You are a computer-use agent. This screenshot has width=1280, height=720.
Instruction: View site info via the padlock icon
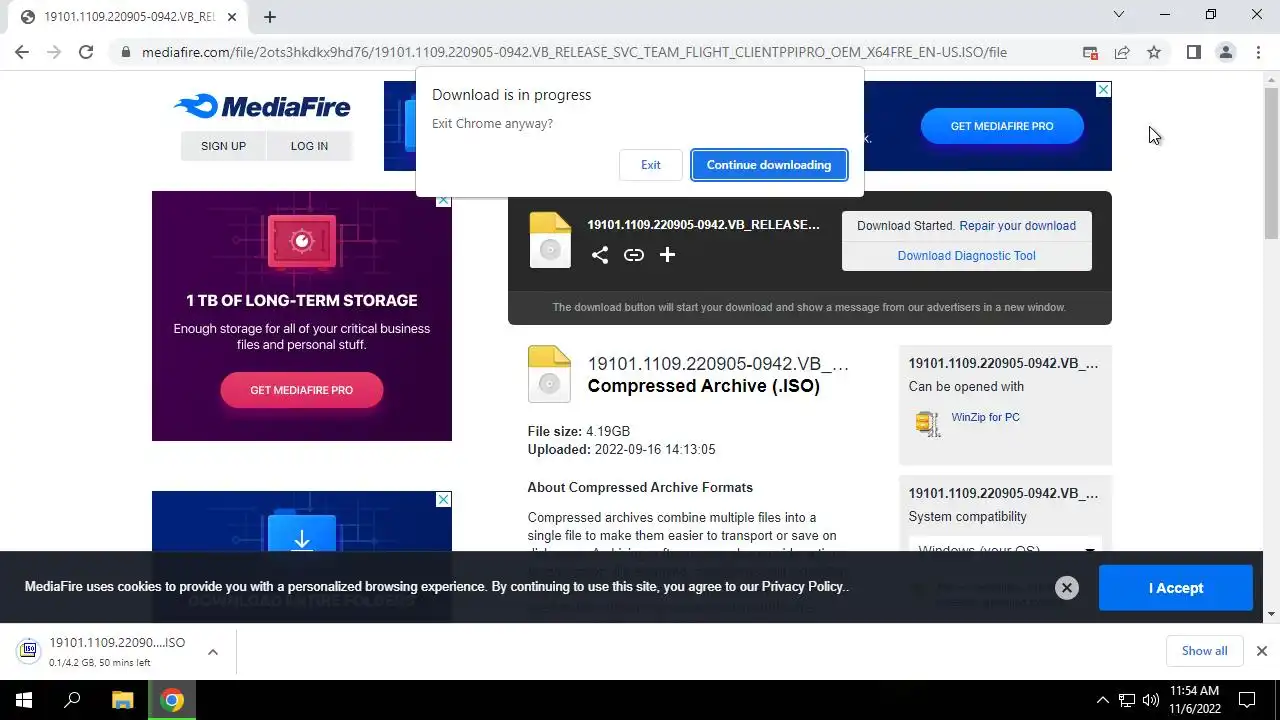coord(125,52)
